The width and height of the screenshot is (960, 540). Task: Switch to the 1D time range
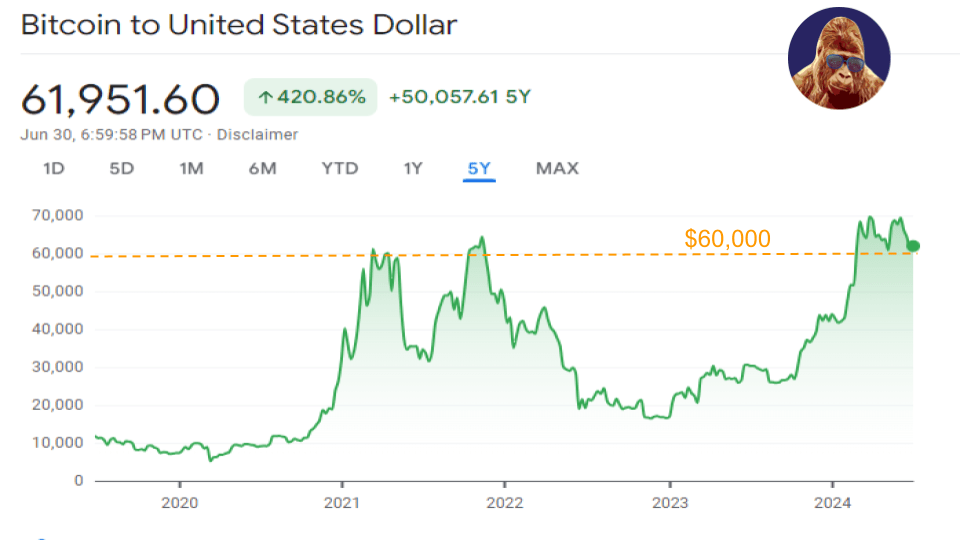tap(54, 168)
